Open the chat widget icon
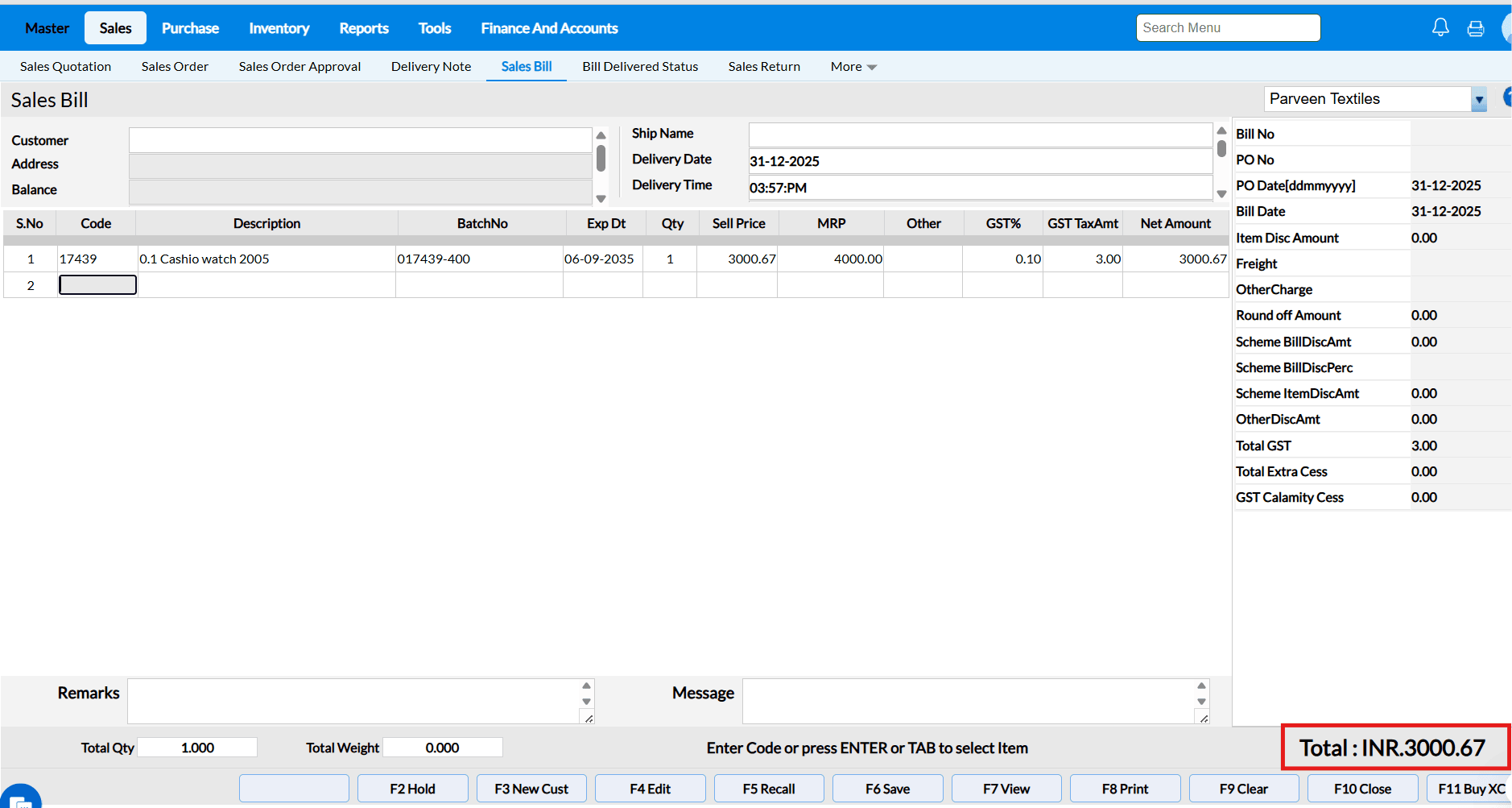The height and width of the screenshot is (808, 1512). coord(19,798)
